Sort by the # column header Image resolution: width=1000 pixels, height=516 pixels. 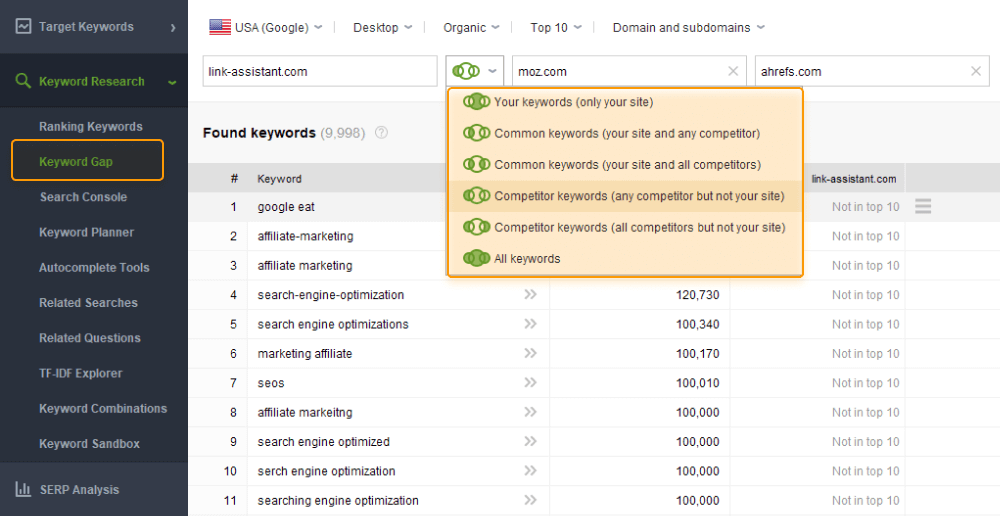(234, 179)
